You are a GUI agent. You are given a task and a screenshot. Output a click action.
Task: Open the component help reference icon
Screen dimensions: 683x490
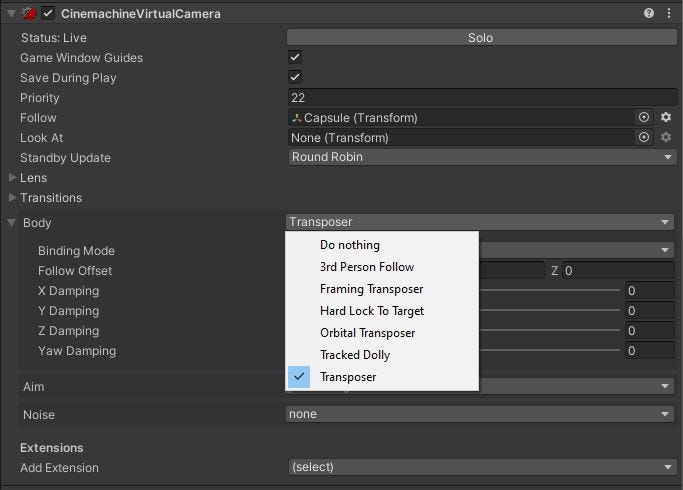(649, 13)
